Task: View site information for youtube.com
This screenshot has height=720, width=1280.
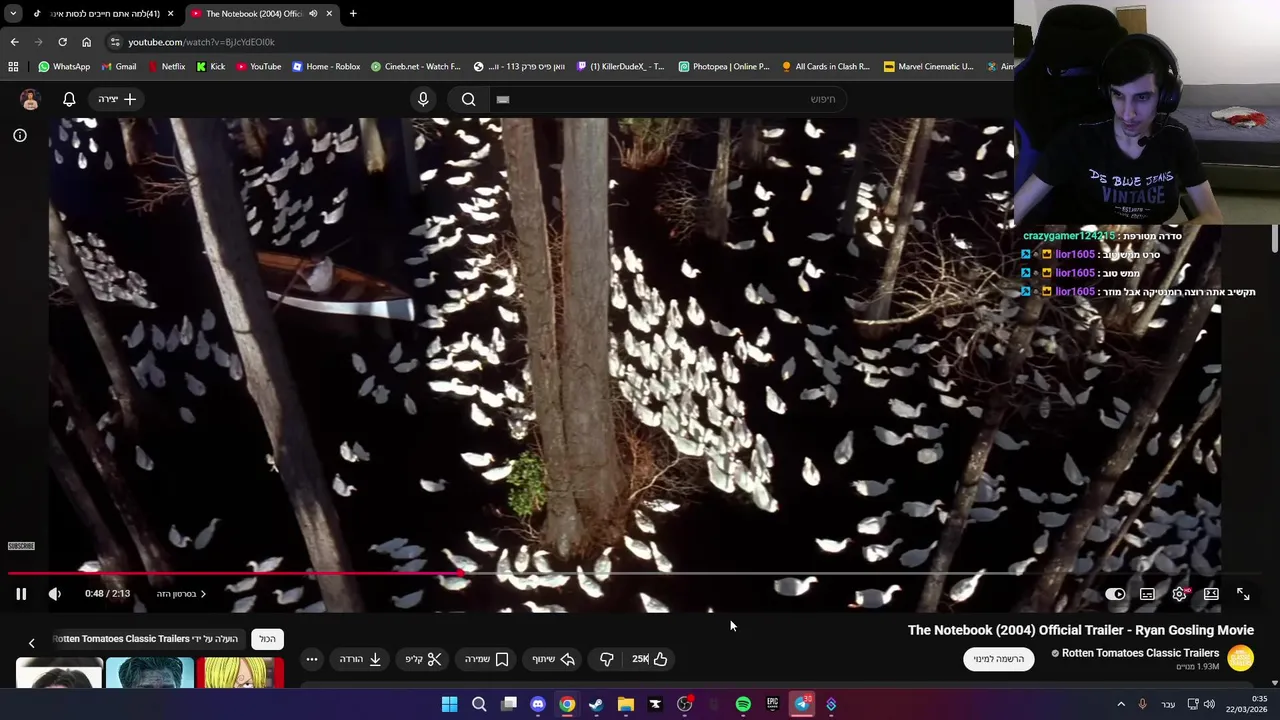Action: pos(115,42)
